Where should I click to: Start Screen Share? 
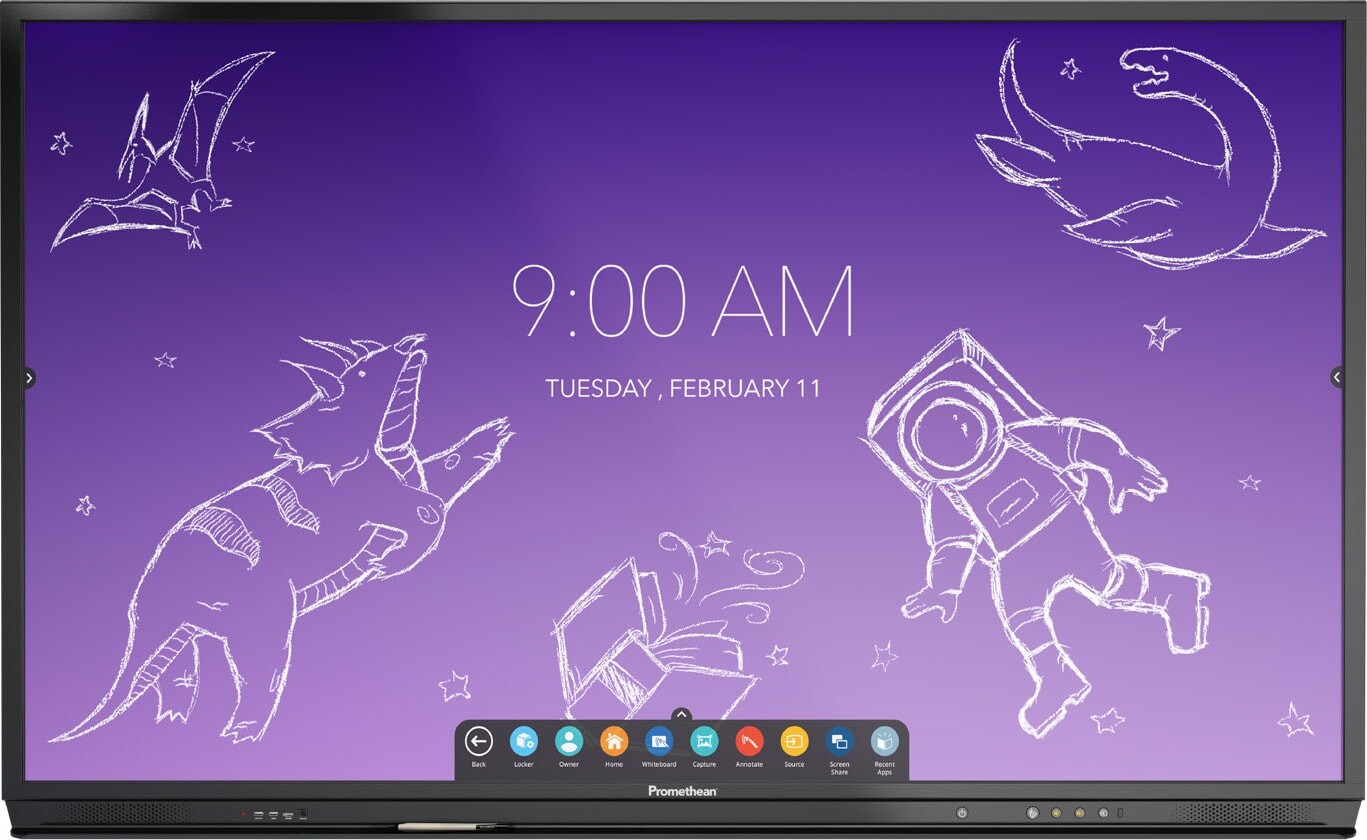pyautogui.click(x=839, y=742)
